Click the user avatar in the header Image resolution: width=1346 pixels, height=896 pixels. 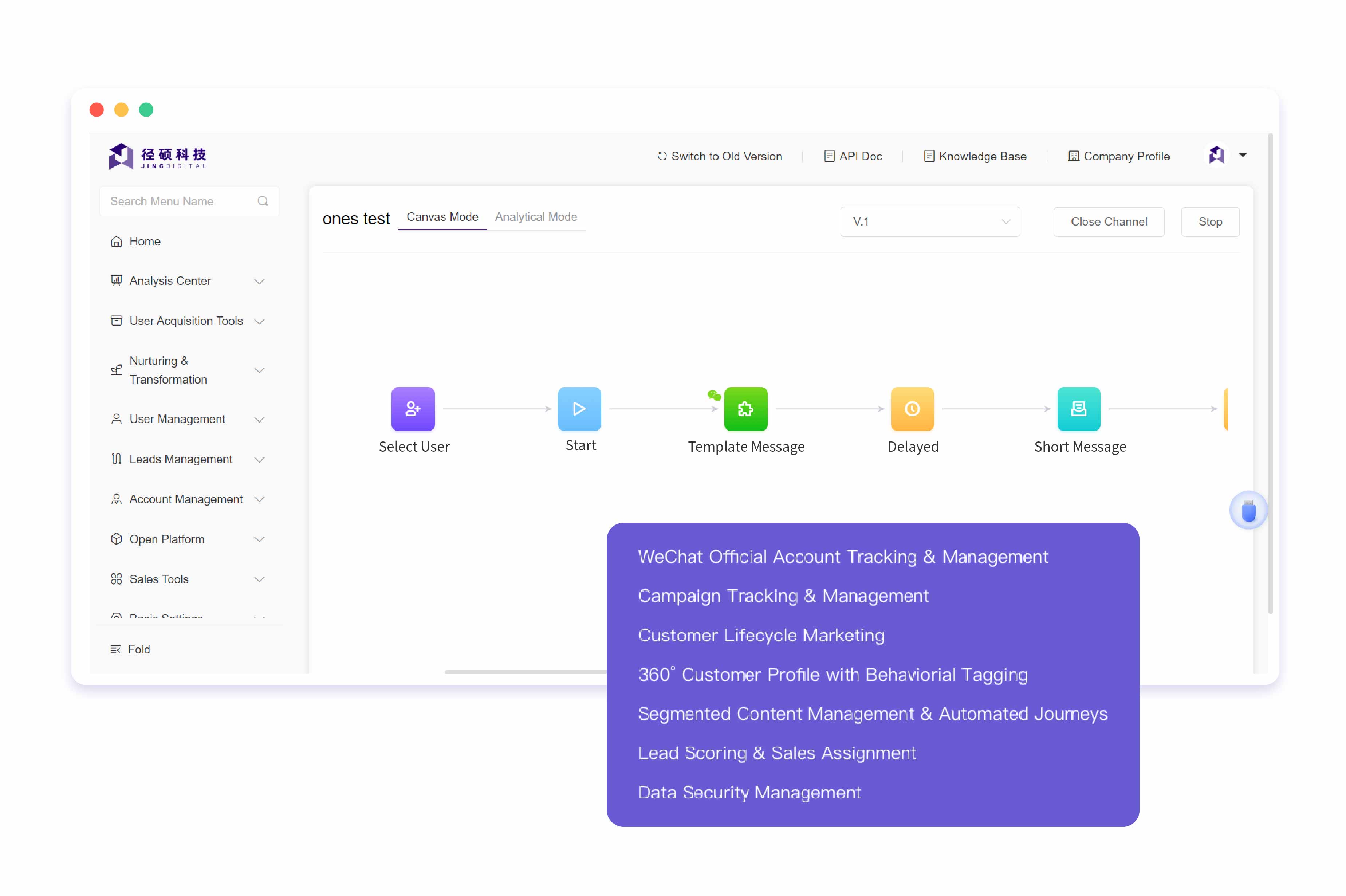pos(1216,155)
